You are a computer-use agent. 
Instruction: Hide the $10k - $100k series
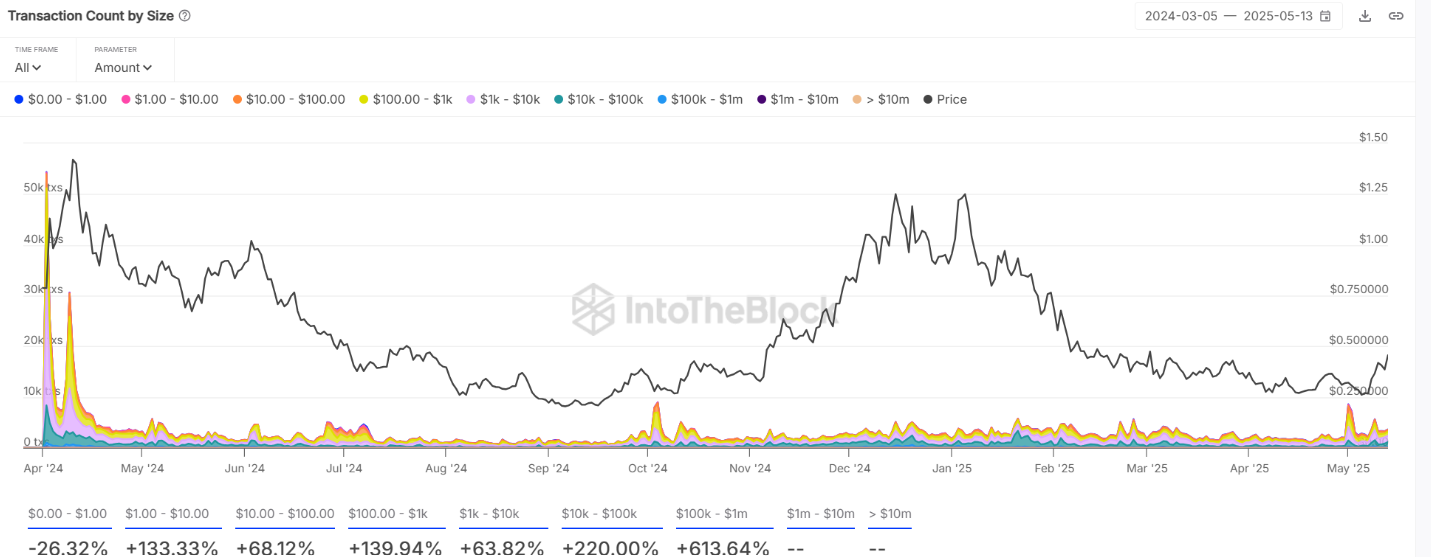(x=598, y=99)
